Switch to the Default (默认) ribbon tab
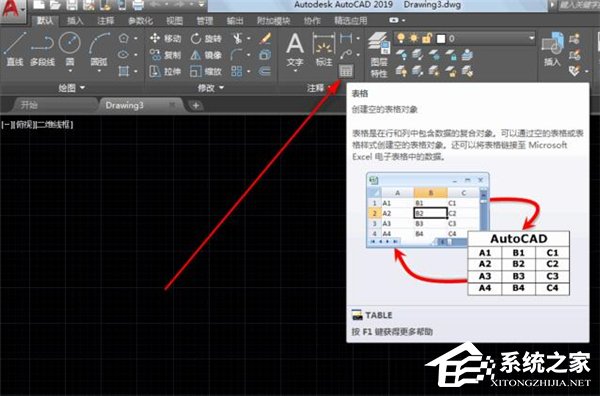 [x=45, y=21]
